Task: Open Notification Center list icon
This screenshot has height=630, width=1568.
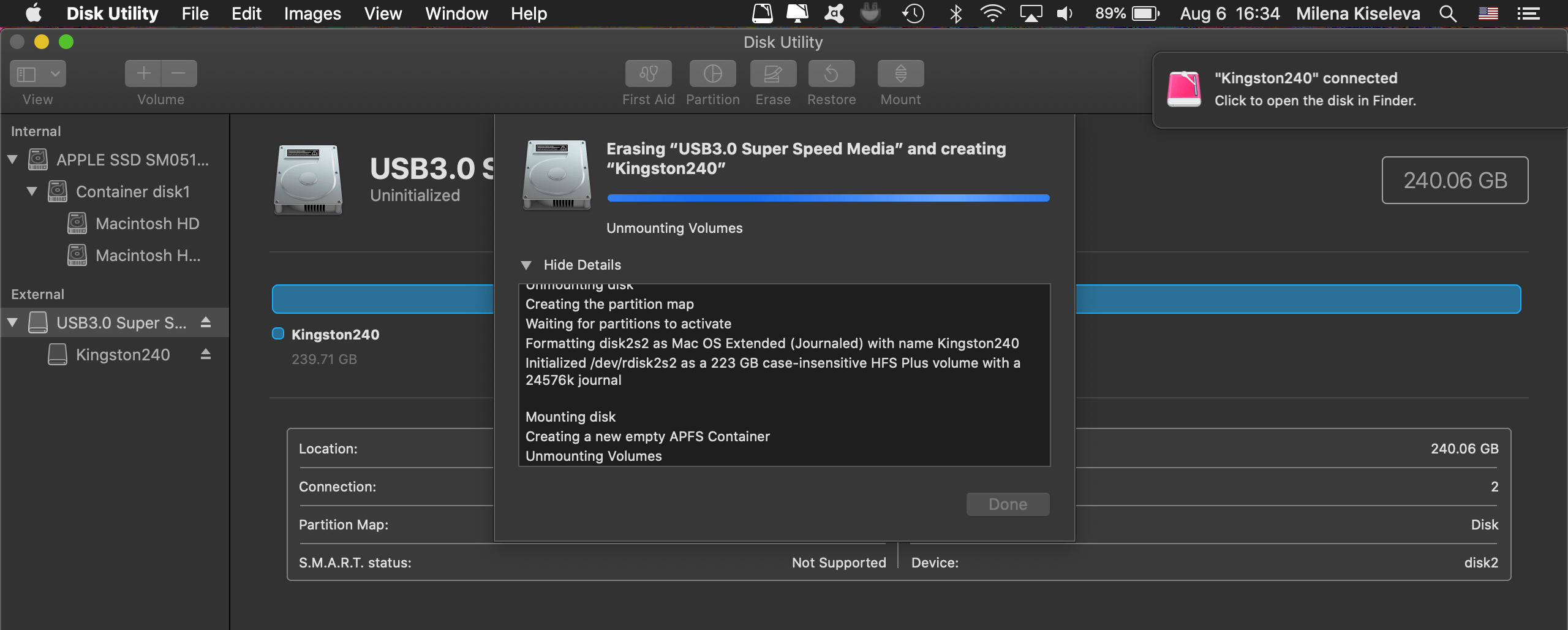Action: coord(1529,13)
